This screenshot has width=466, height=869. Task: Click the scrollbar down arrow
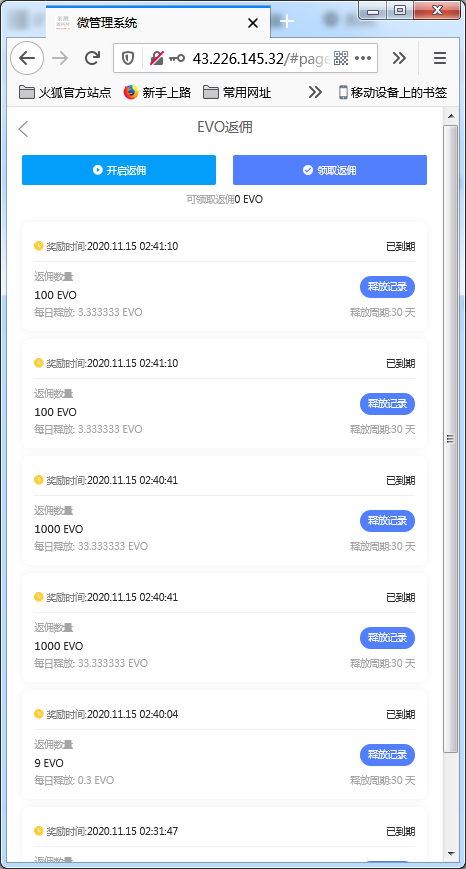(x=450, y=853)
